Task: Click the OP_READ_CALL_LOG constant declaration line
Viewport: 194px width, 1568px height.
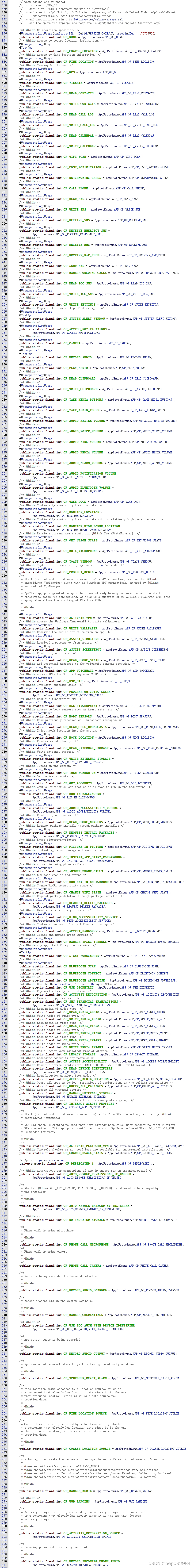Action: pyautogui.click(x=87, y=115)
